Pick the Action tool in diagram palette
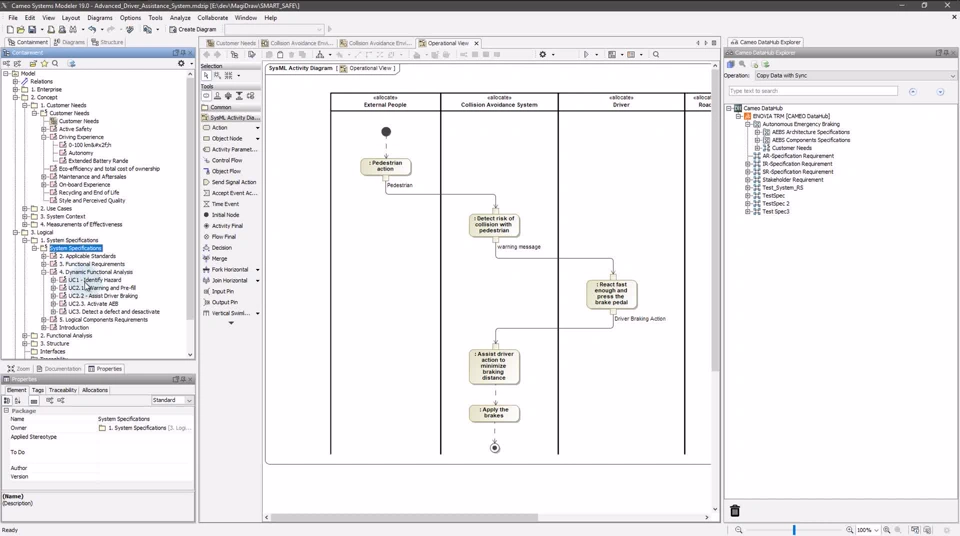The height and width of the screenshot is (536, 960). tap(219, 127)
